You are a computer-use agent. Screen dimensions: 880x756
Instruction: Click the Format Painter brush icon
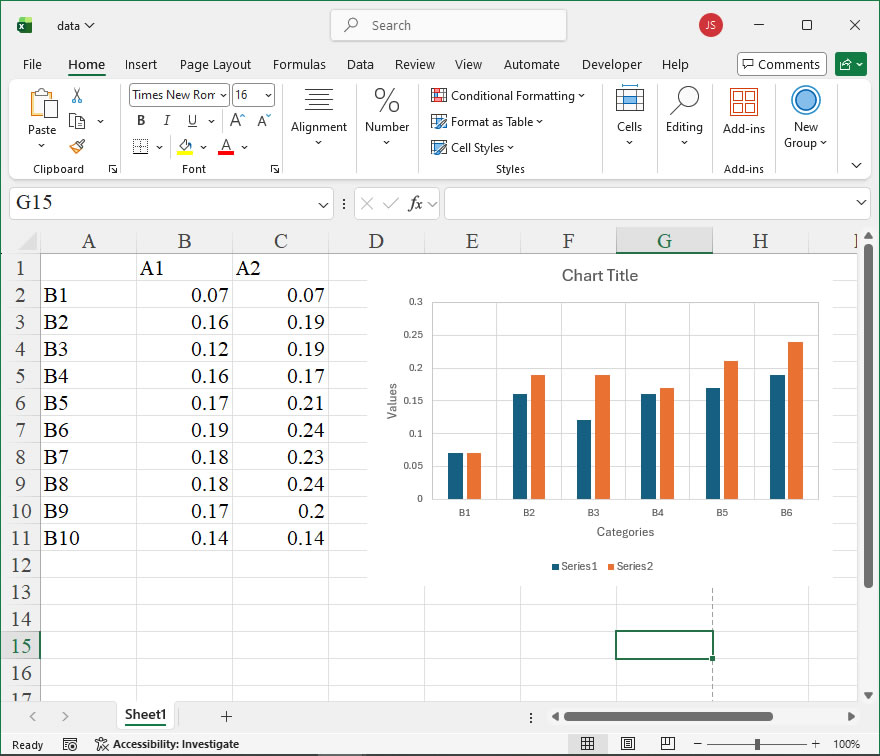(x=77, y=146)
